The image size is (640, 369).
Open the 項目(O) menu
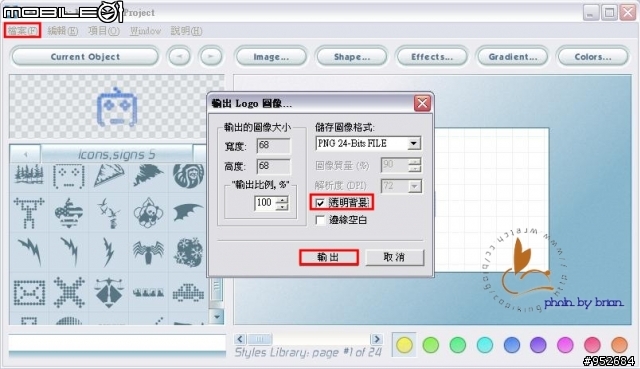click(104, 31)
